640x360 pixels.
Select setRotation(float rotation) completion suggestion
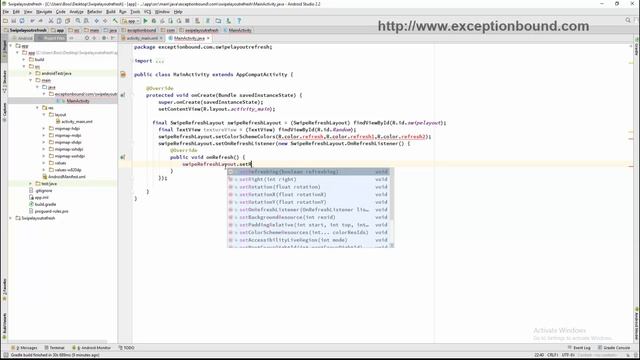308,187
